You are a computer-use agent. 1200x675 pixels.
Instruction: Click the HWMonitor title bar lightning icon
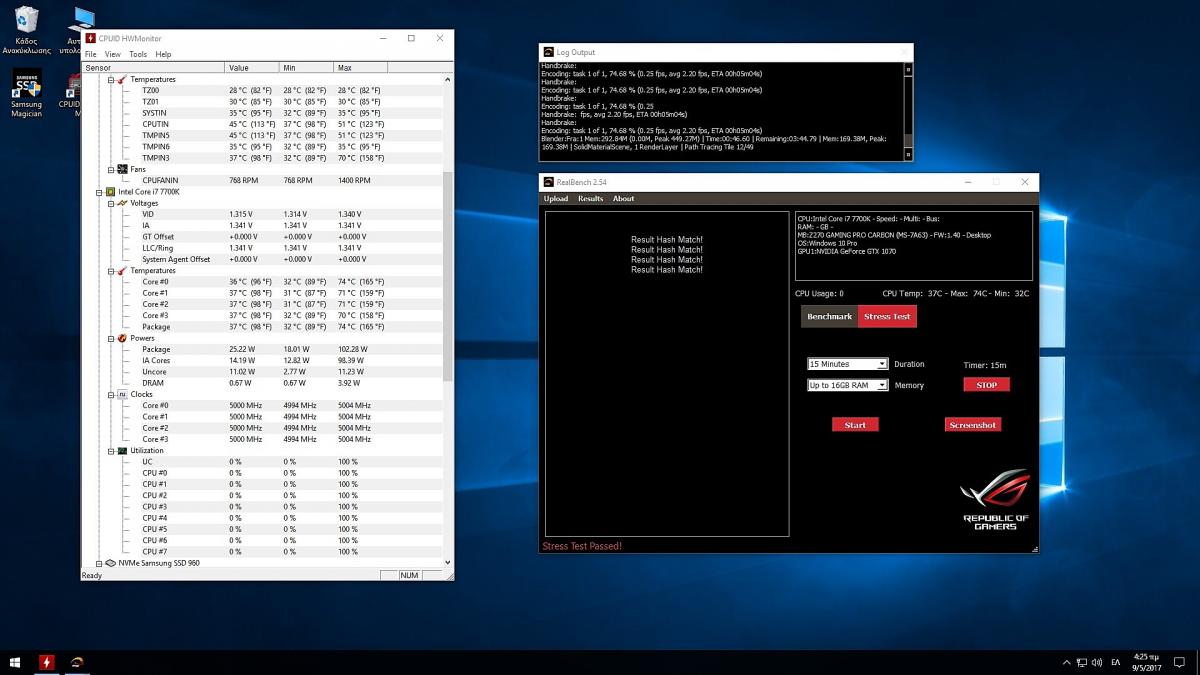(91, 38)
